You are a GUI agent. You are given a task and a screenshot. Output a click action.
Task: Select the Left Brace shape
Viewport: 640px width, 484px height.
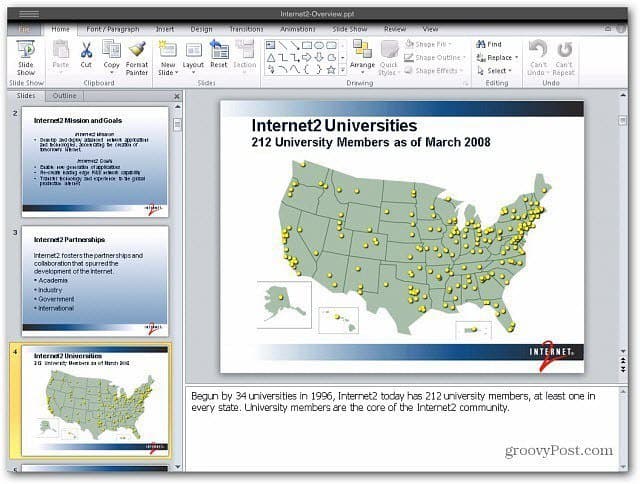pos(307,70)
